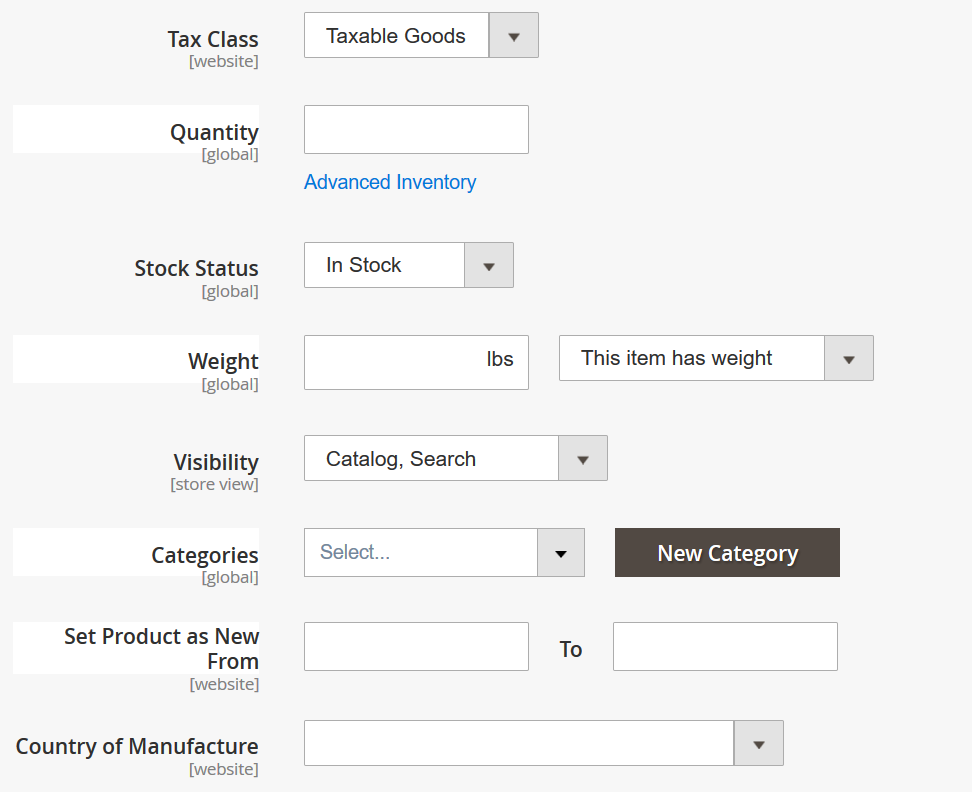The image size is (972, 792).
Task: Click the Quantity field label
Action: (214, 133)
